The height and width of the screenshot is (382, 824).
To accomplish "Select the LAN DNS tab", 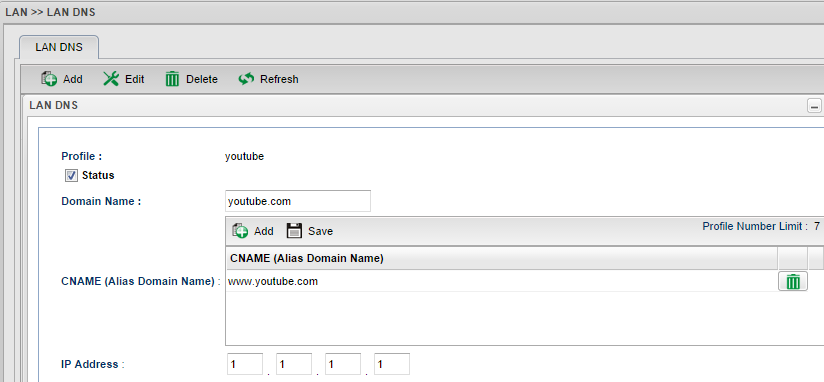I will [59, 47].
